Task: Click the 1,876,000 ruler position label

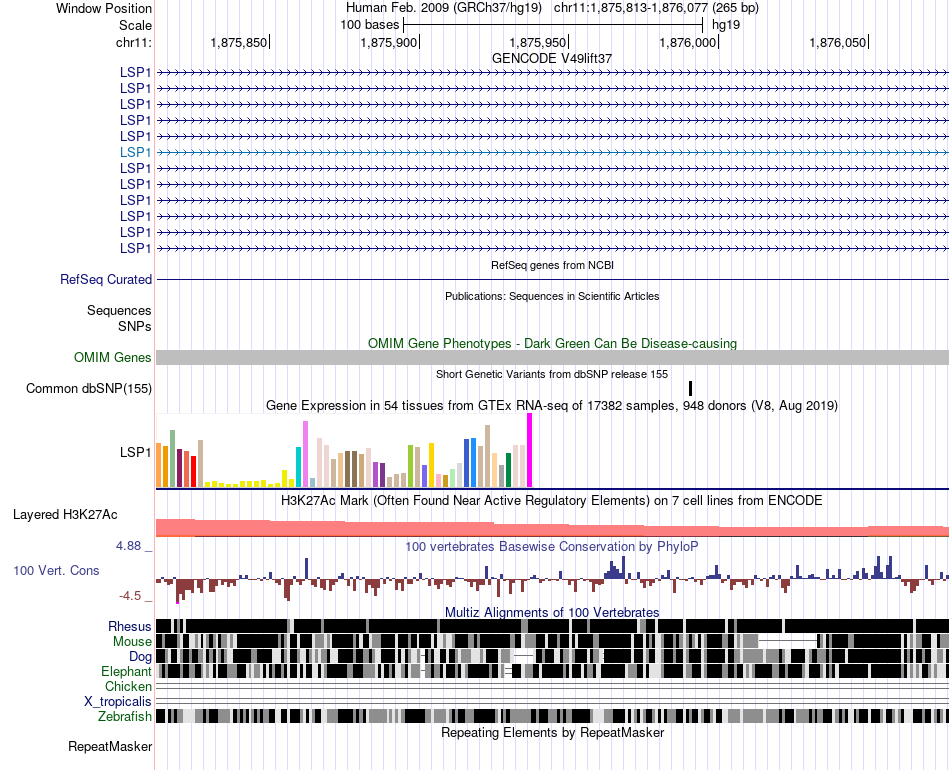Action: [688, 42]
